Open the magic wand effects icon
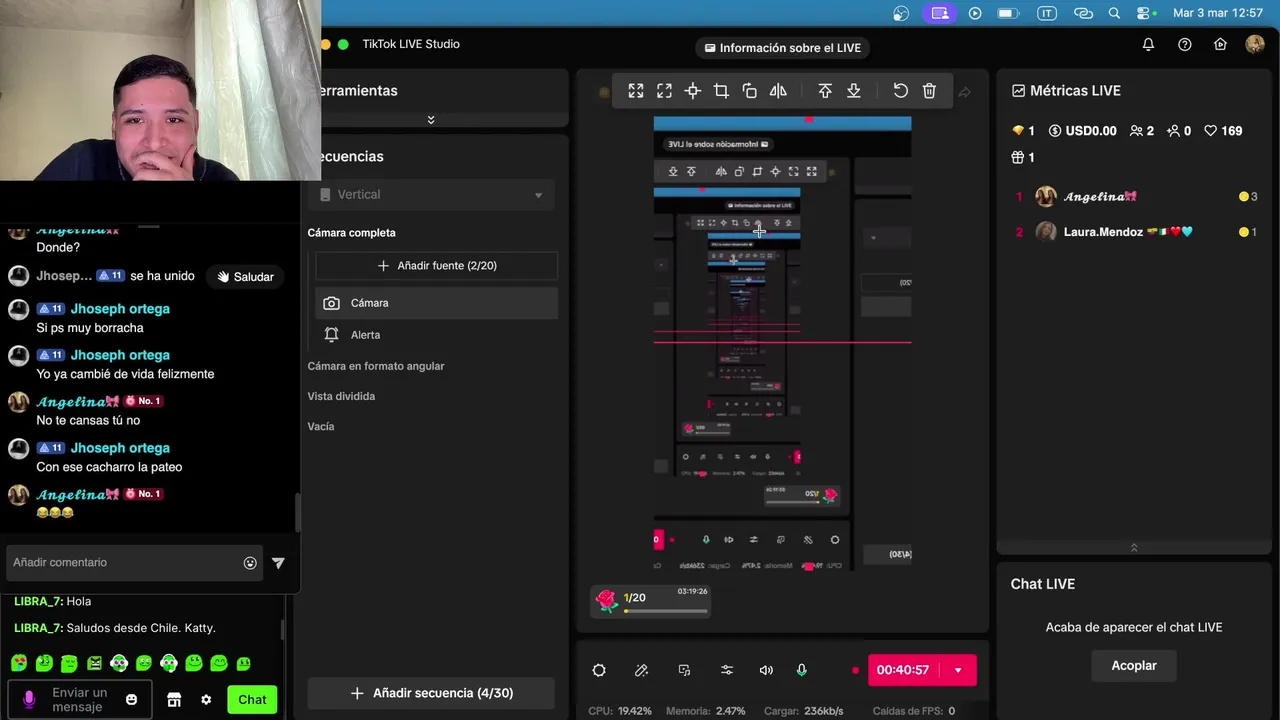The image size is (1280, 720). click(x=642, y=670)
